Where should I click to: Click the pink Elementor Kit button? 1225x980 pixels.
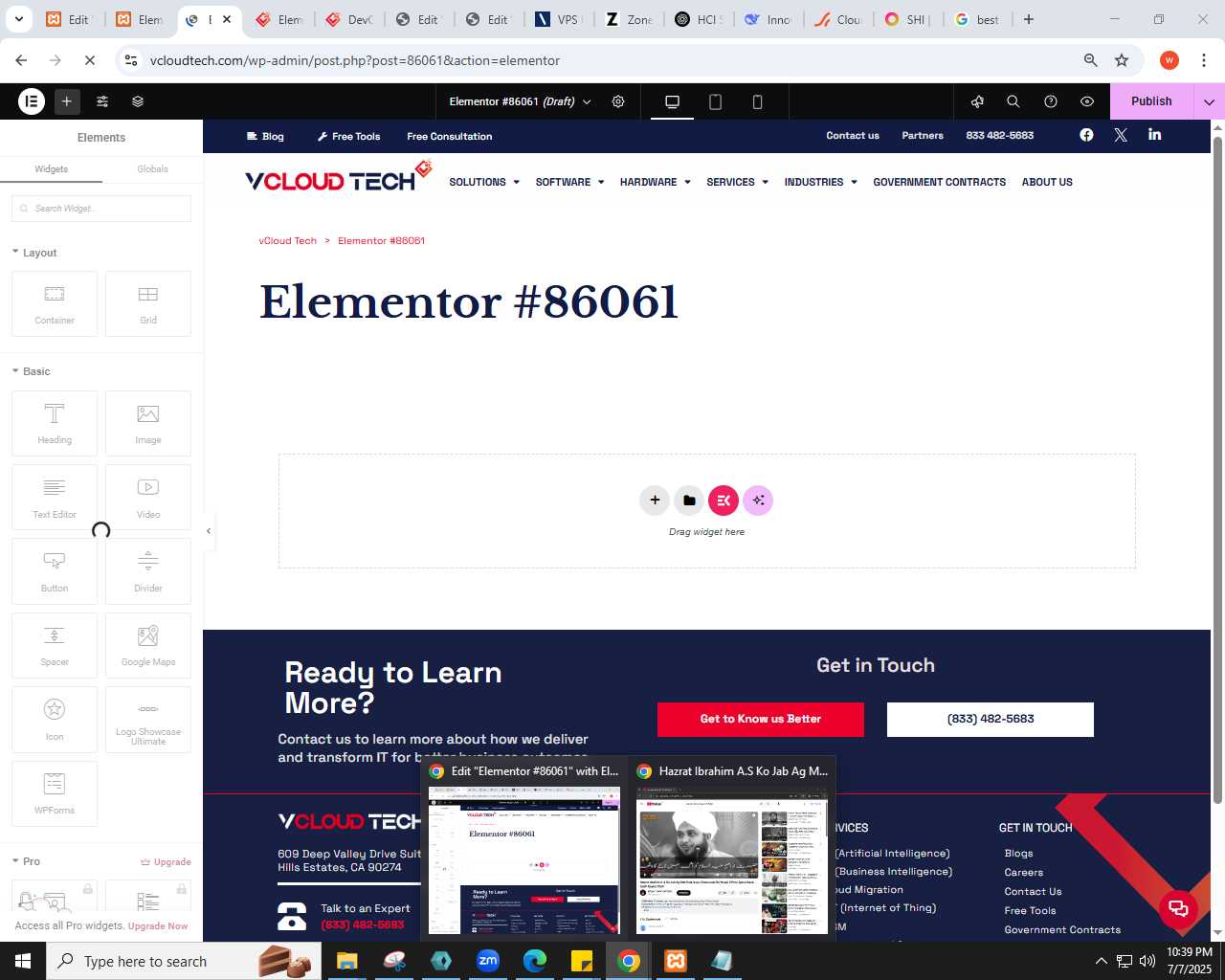724,500
